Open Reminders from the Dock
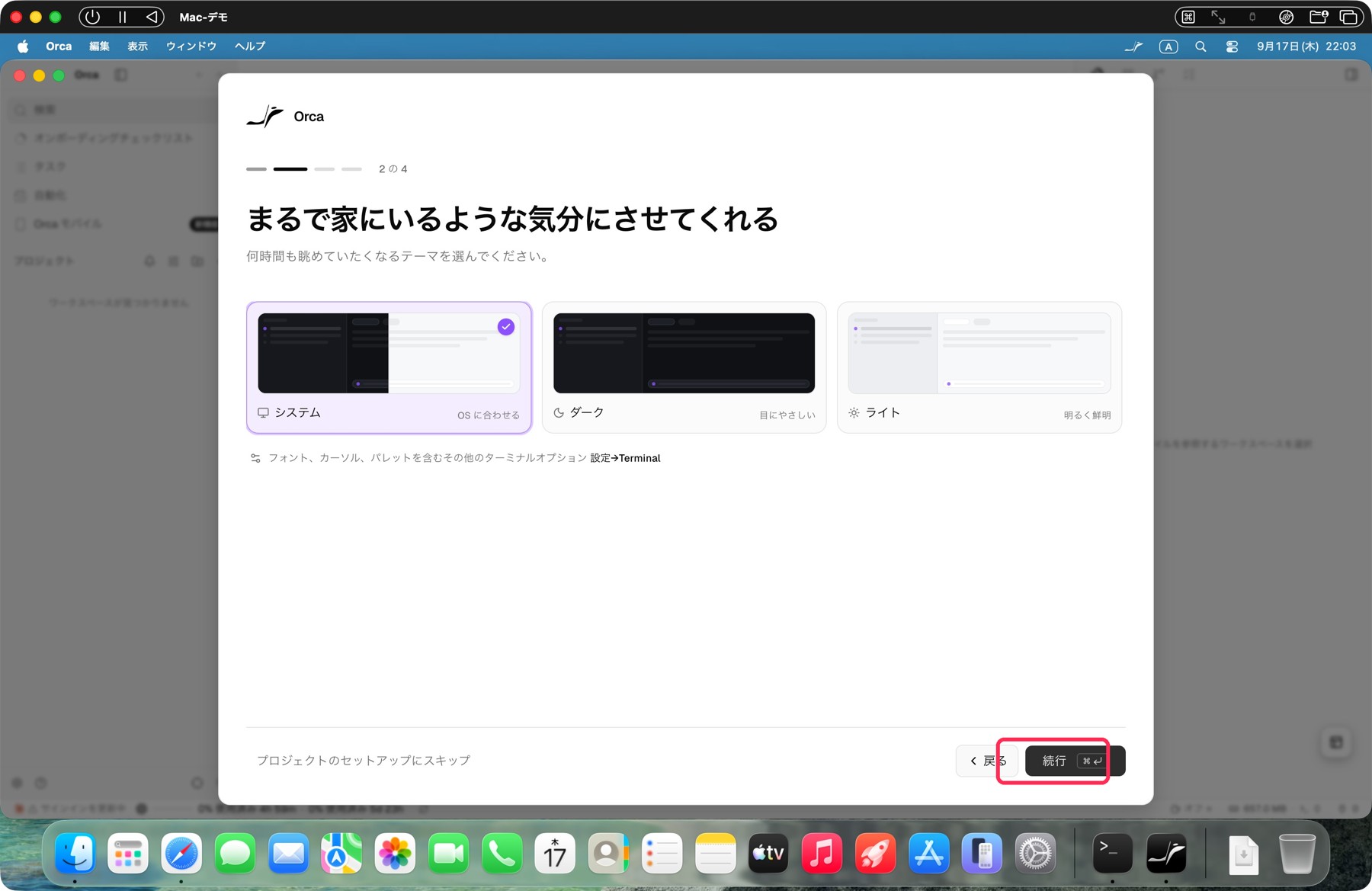This screenshot has height=891, width=1372. pos(662,853)
